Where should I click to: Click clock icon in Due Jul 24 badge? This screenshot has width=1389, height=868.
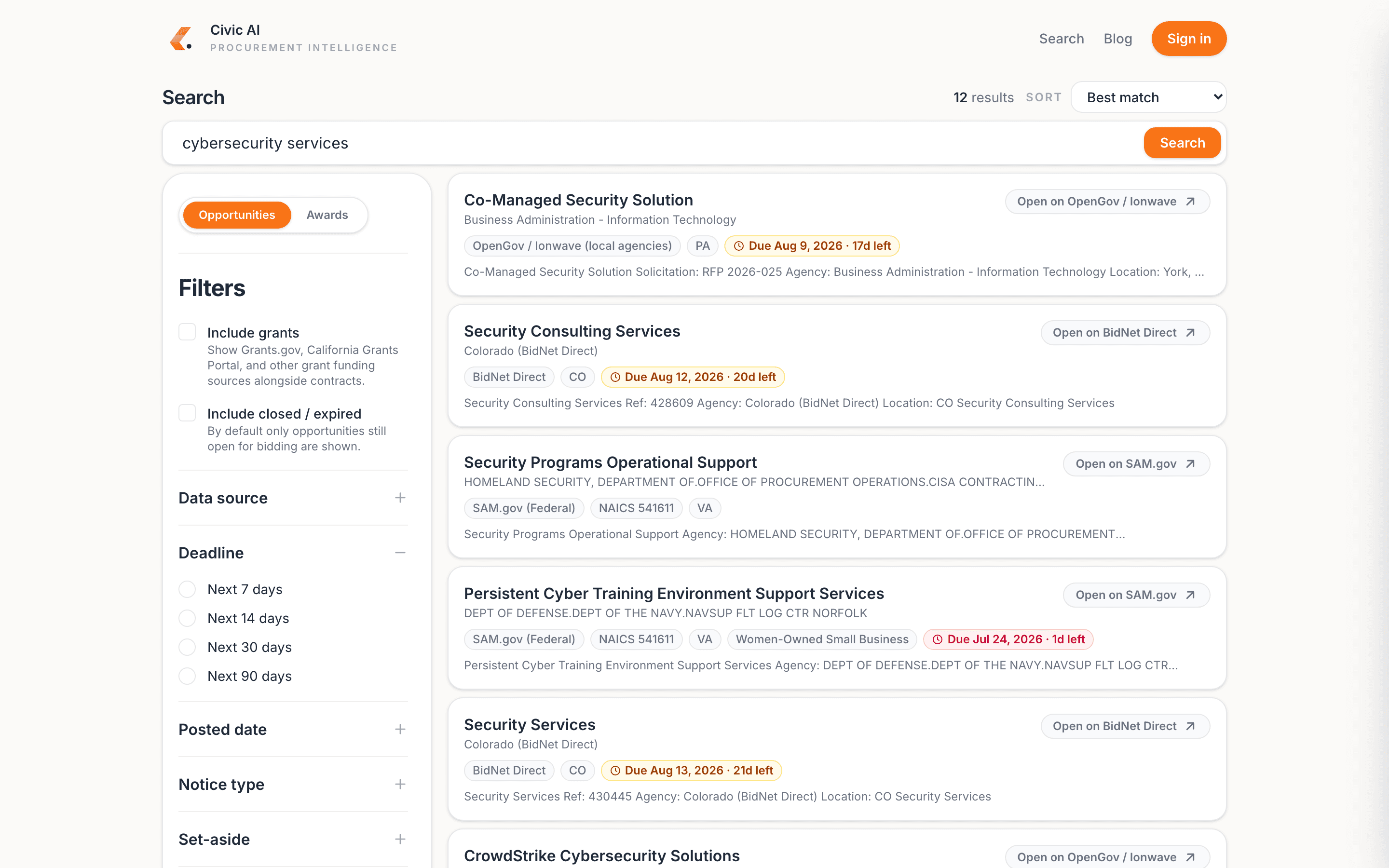pos(937,639)
